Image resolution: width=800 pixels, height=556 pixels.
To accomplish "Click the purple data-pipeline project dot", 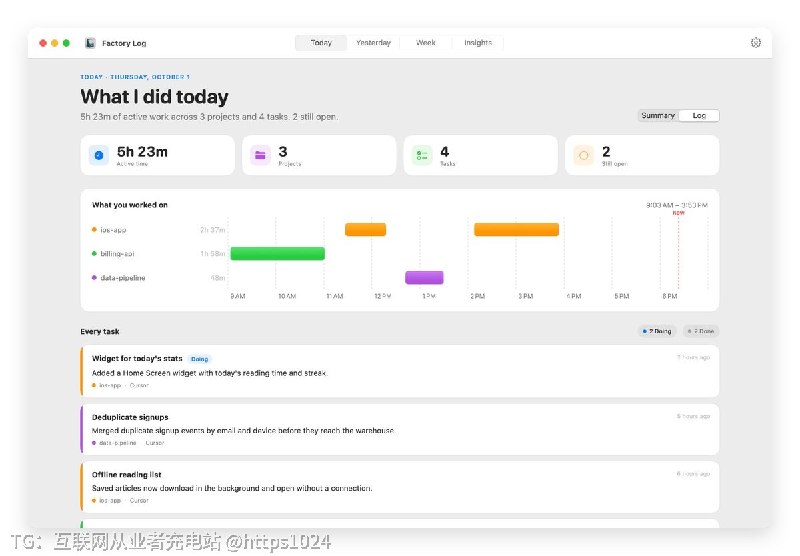I will [x=94, y=277].
